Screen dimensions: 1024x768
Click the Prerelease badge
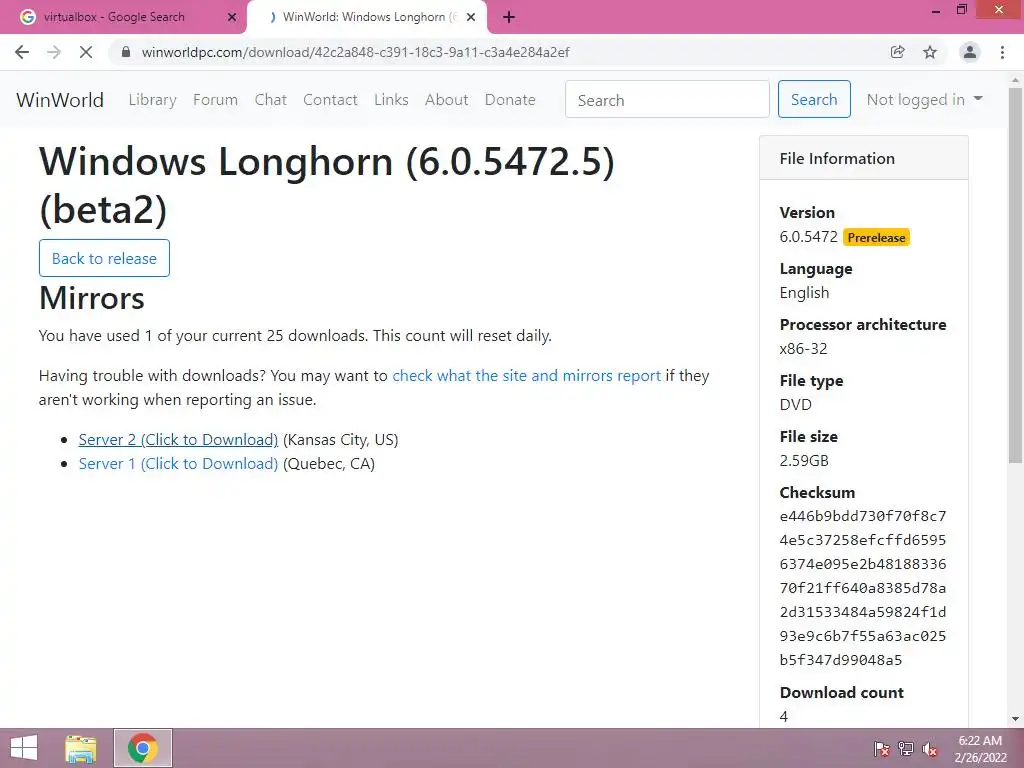pyautogui.click(x=876, y=238)
